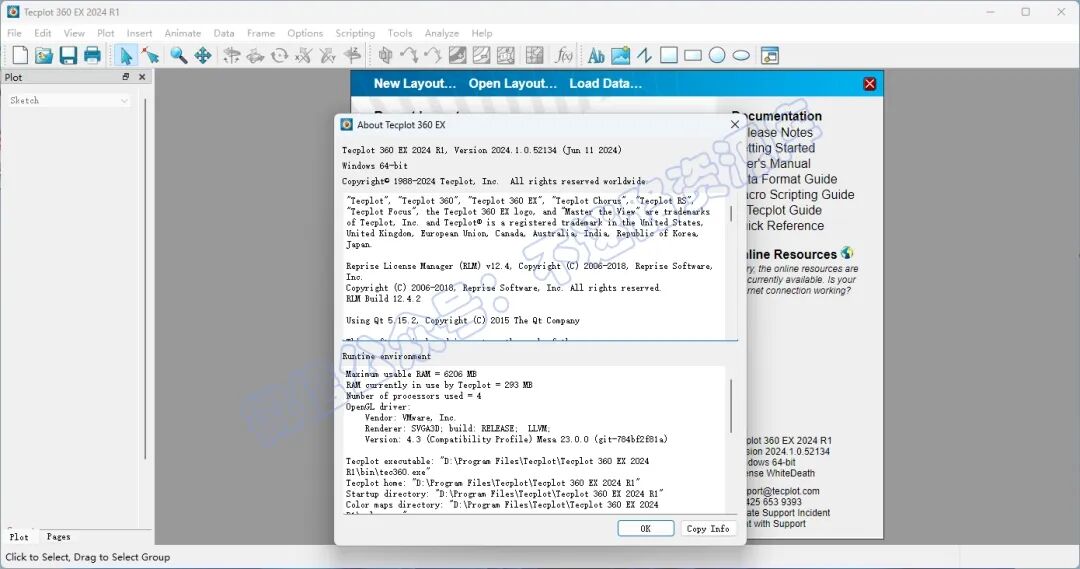Close the welcome screen with red X

click(x=869, y=83)
